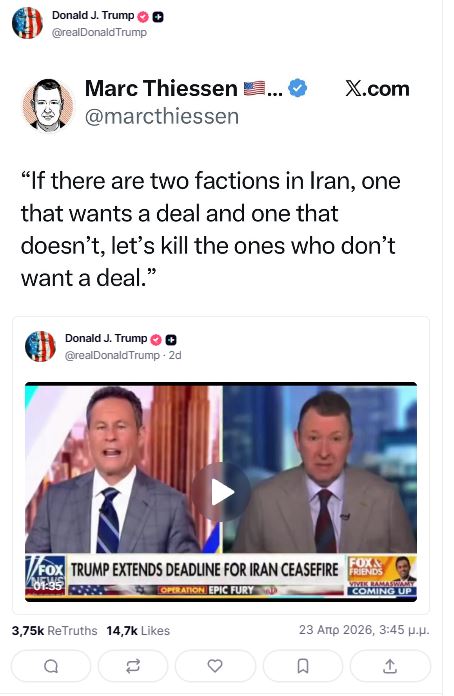Click the red verified badge in header

point(143,17)
